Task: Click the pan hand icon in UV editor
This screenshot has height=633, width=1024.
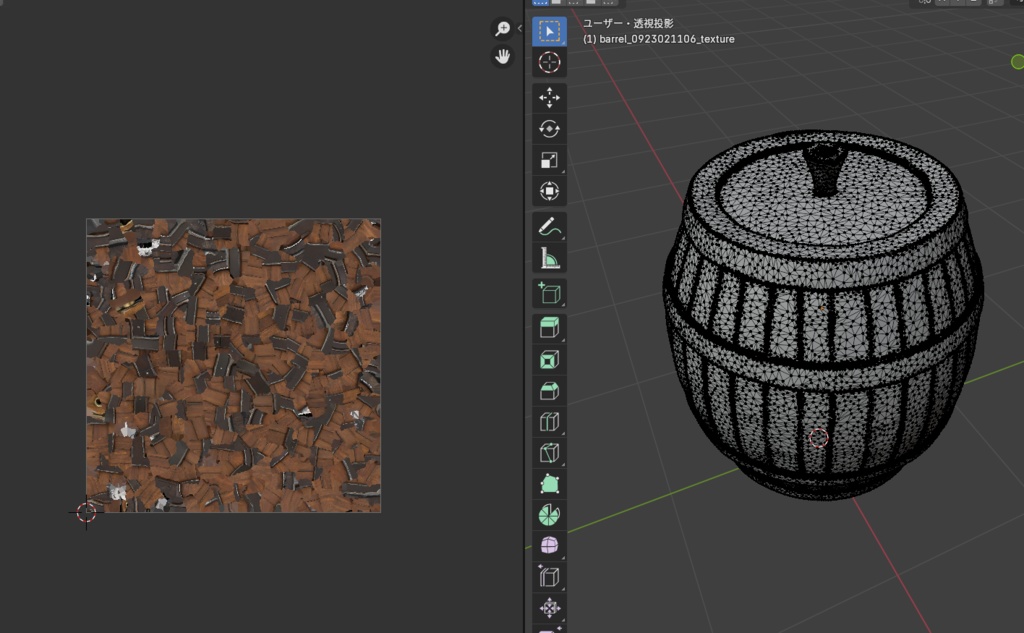Action: tap(503, 57)
